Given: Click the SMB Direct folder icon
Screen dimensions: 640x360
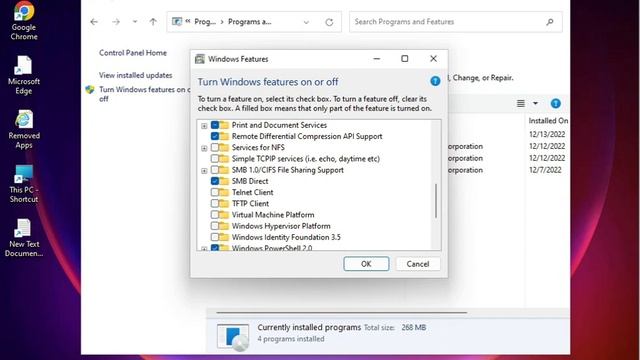Looking at the screenshot, I should (224, 181).
